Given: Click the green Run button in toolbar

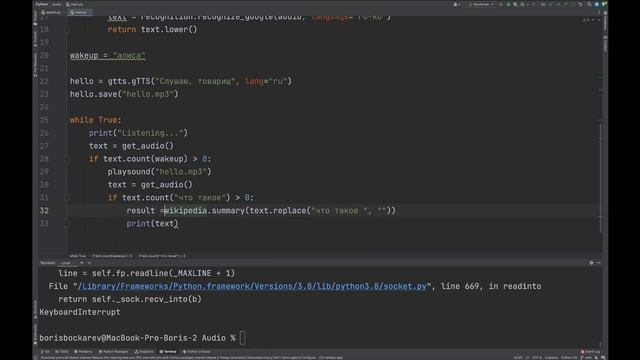Looking at the screenshot, I should (x=501, y=4).
